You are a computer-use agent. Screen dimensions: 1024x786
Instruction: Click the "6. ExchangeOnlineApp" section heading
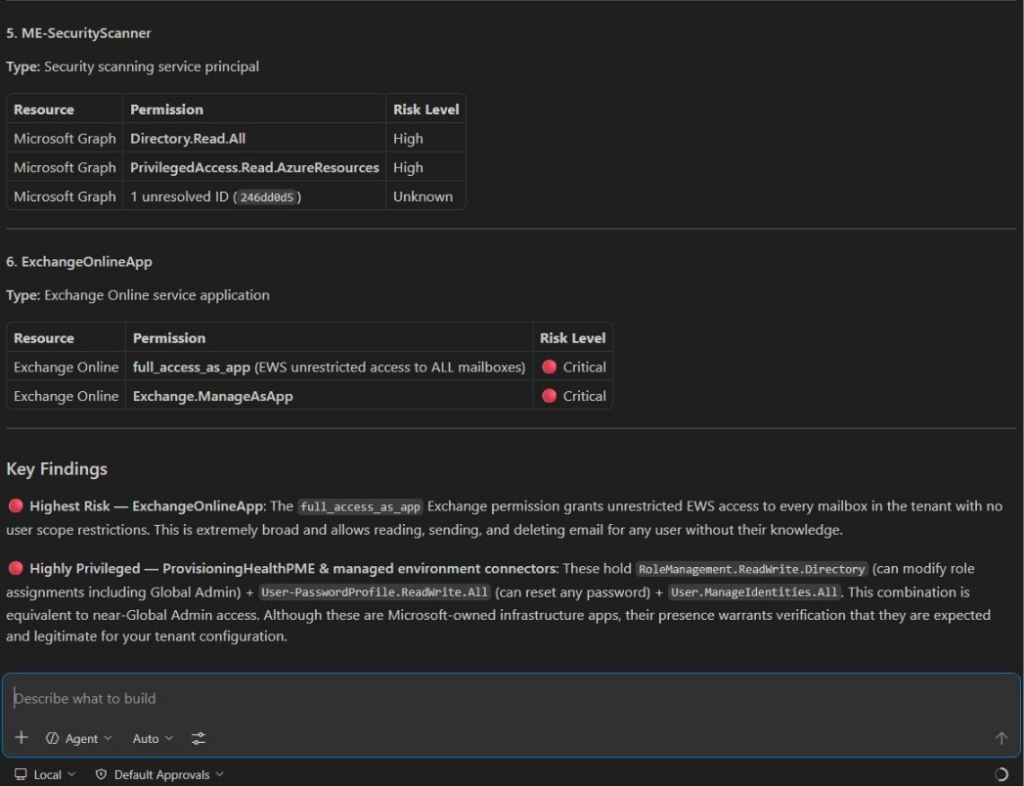pyautogui.click(x=79, y=262)
